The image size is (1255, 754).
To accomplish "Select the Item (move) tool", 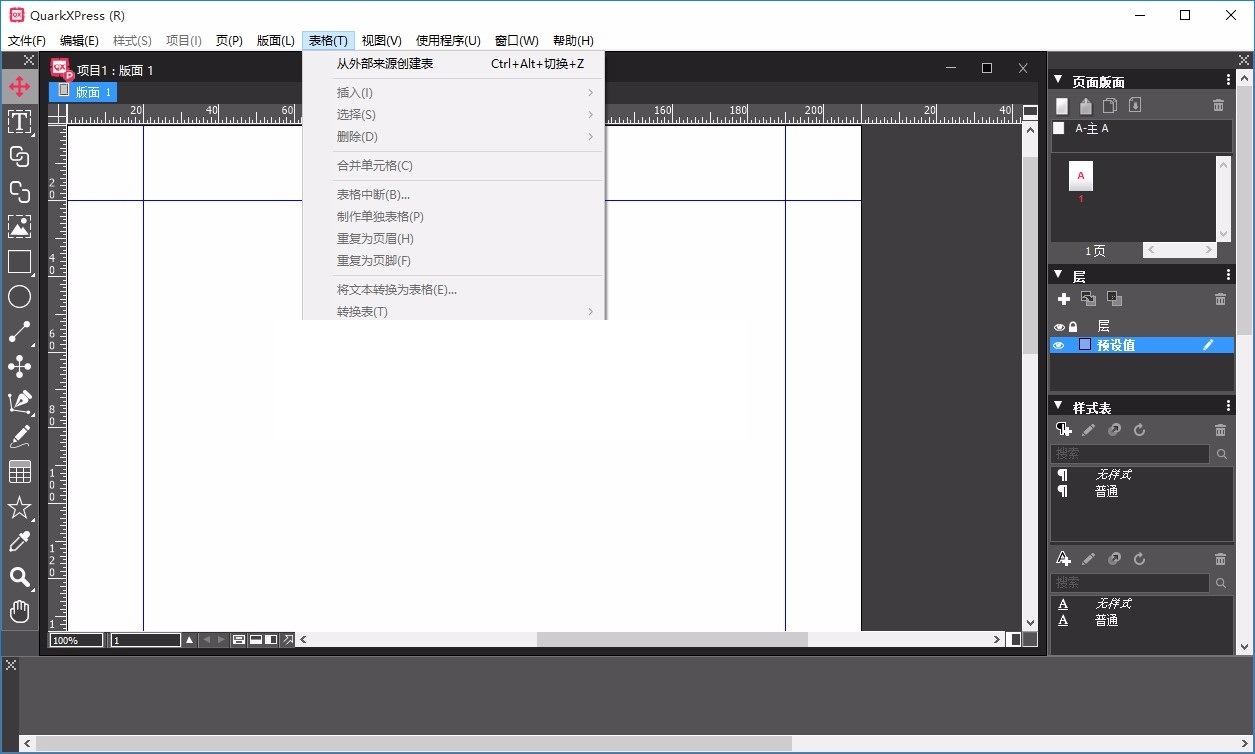I will [x=19, y=87].
